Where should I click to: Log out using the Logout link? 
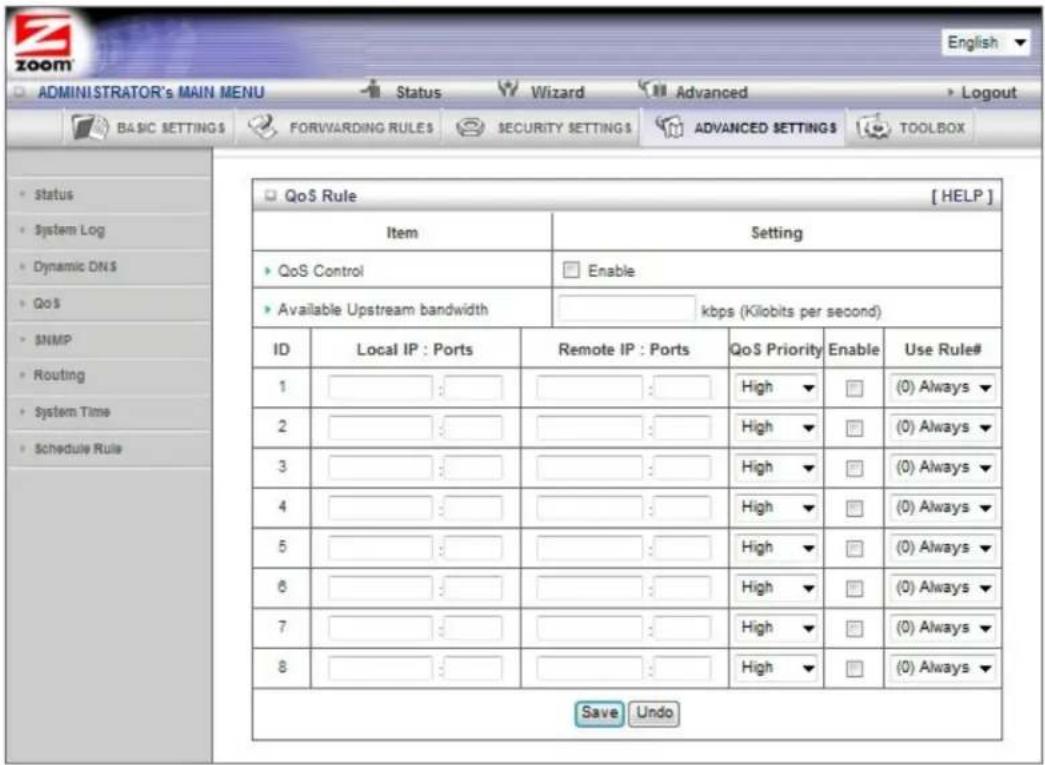click(x=988, y=93)
